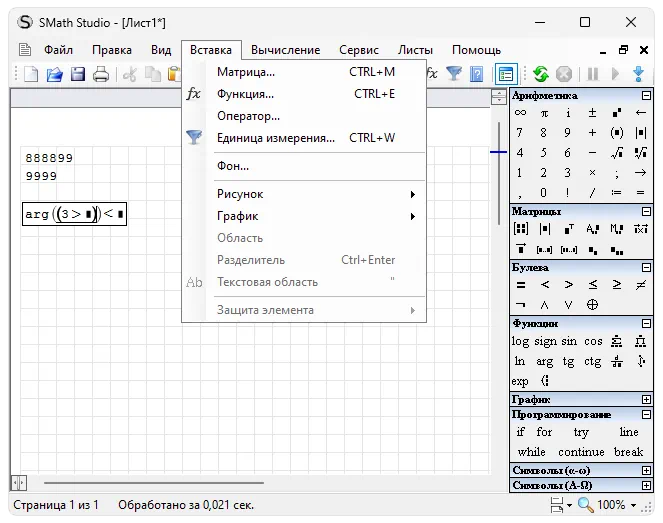The height and width of the screenshot is (523, 663).
Task: Insert the continue keyword
Action: 581,452
